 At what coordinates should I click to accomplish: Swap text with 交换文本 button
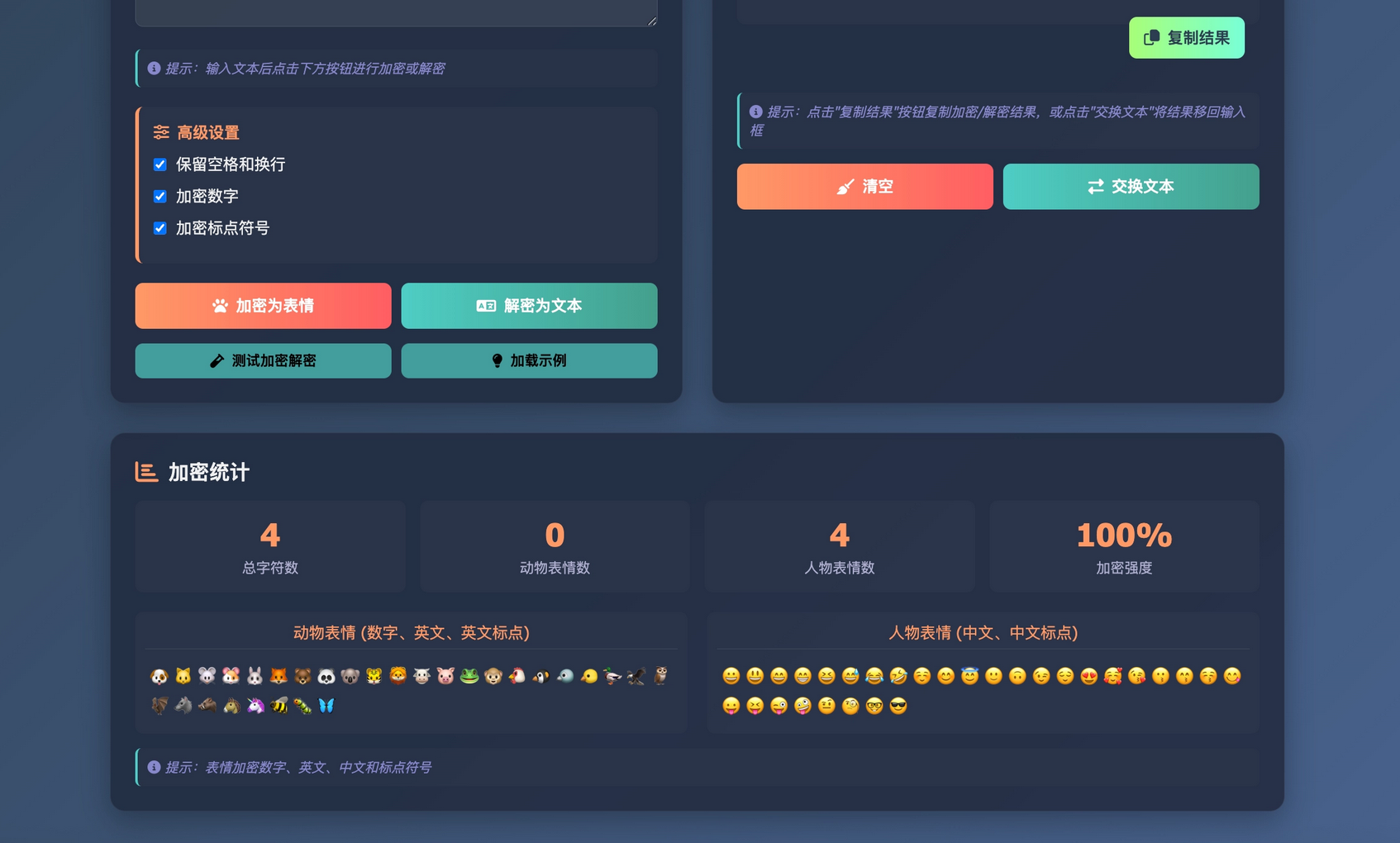coord(1131,187)
